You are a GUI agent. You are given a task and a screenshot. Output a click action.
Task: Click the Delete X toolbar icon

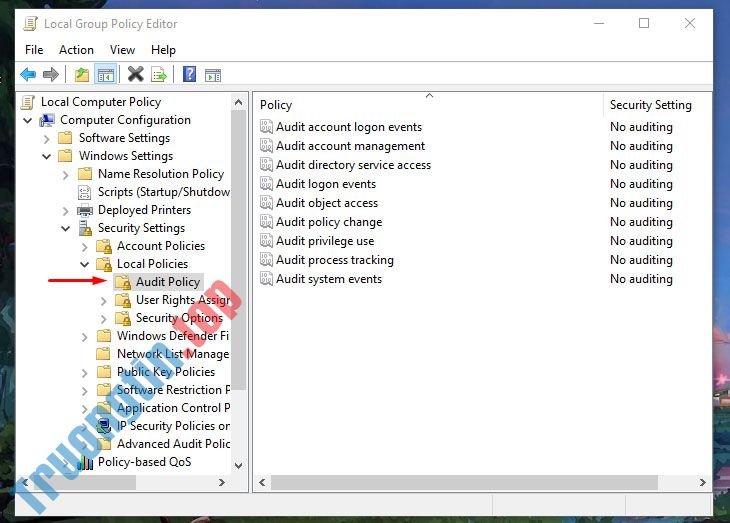pyautogui.click(x=135, y=74)
